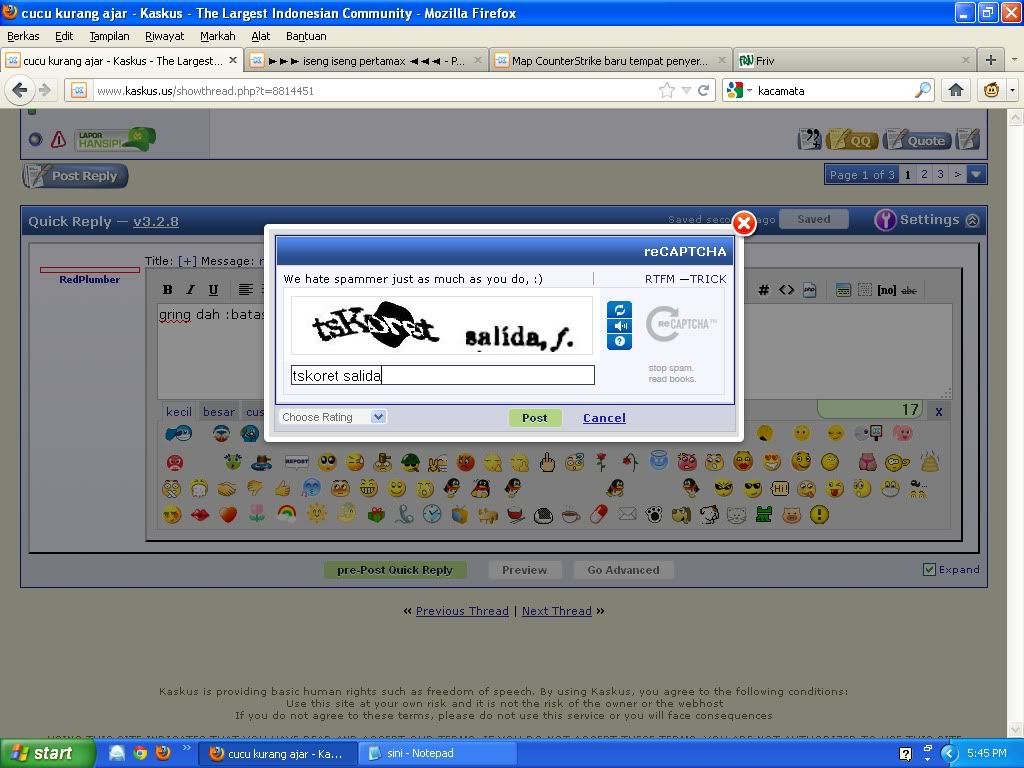This screenshot has height=768, width=1024.
Task: Open the Riwayat menu
Action: pyautogui.click(x=165, y=36)
